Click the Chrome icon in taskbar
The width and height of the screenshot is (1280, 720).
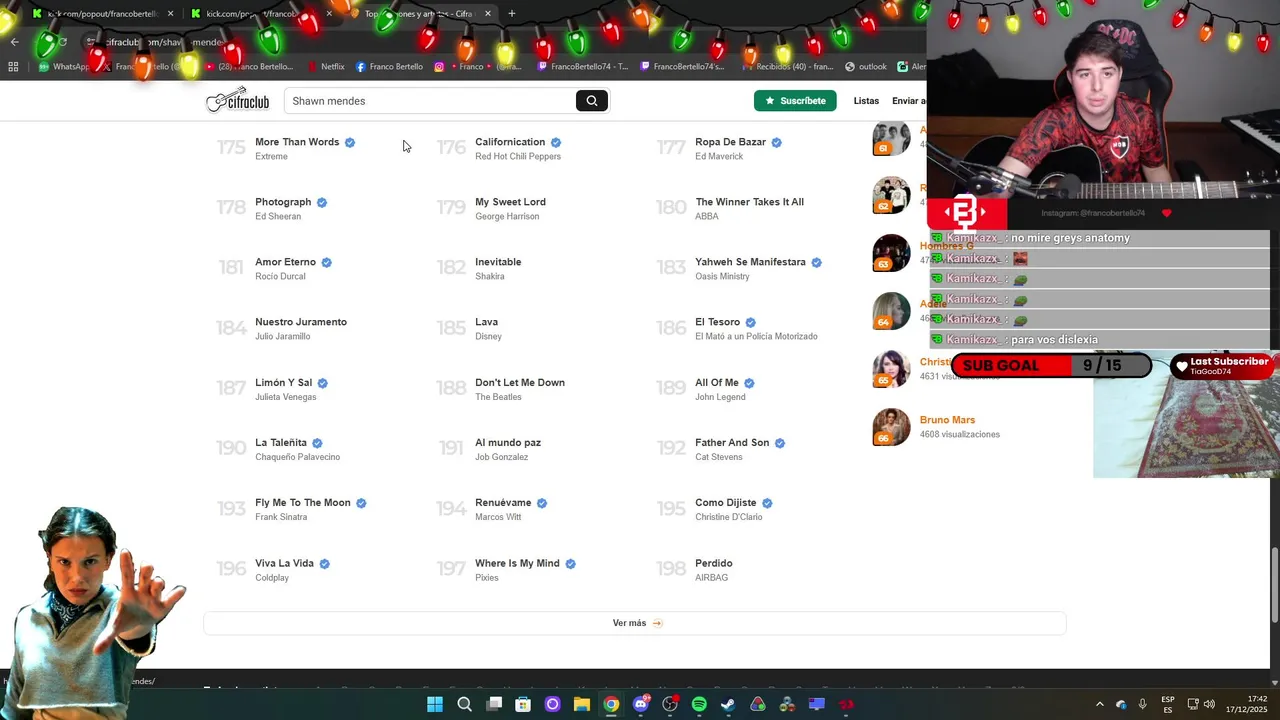[x=611, y=704]
